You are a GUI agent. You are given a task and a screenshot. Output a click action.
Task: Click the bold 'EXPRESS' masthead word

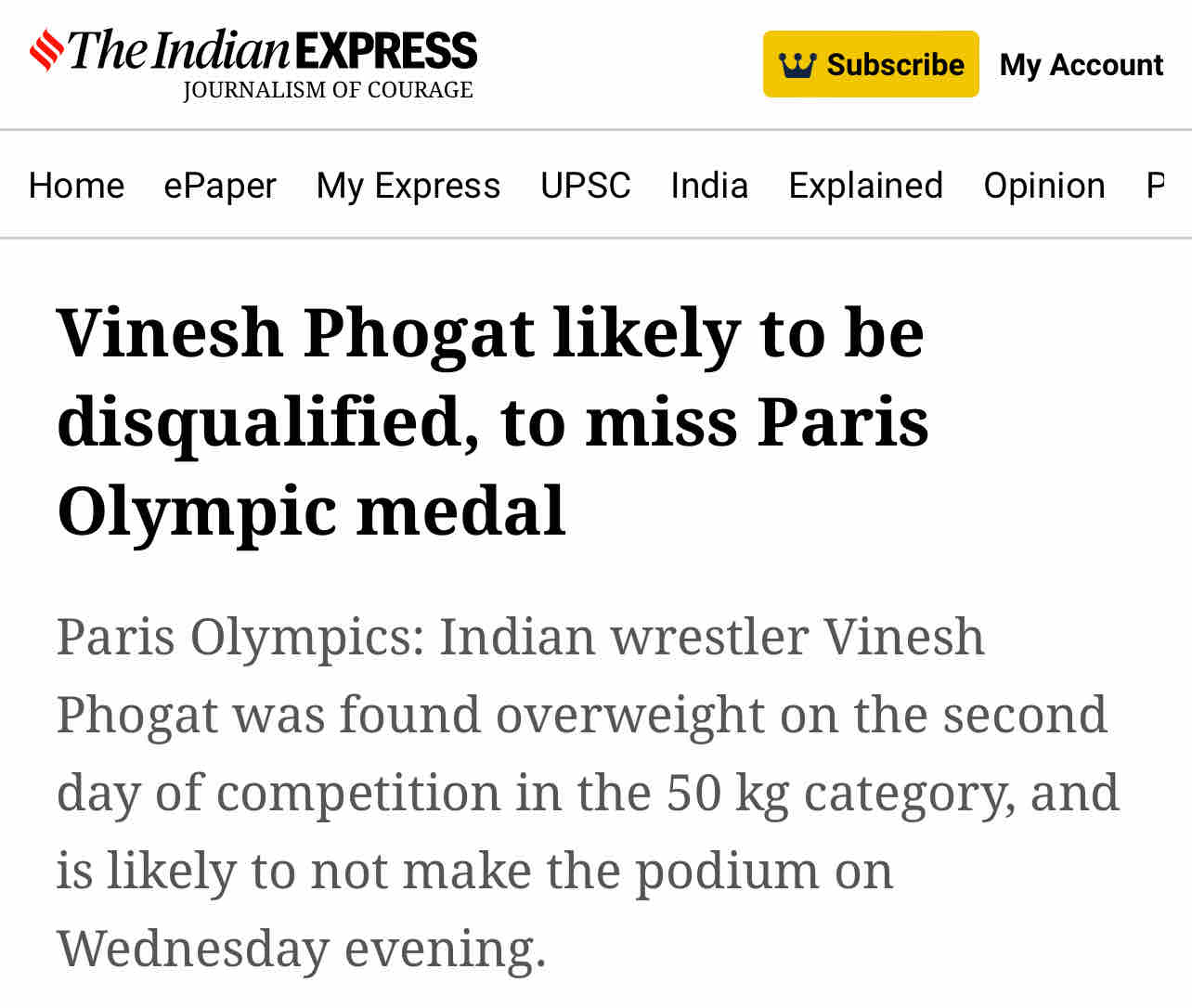pyautogui.click(x=386, y=50)
